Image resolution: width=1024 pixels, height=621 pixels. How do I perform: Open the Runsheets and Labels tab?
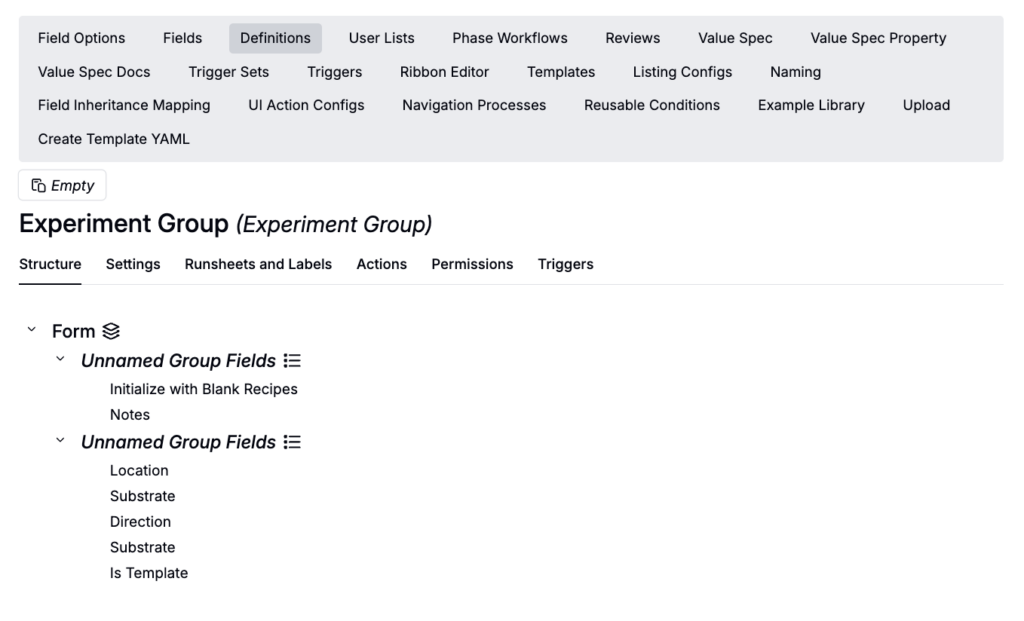click(x=258, y=264)
